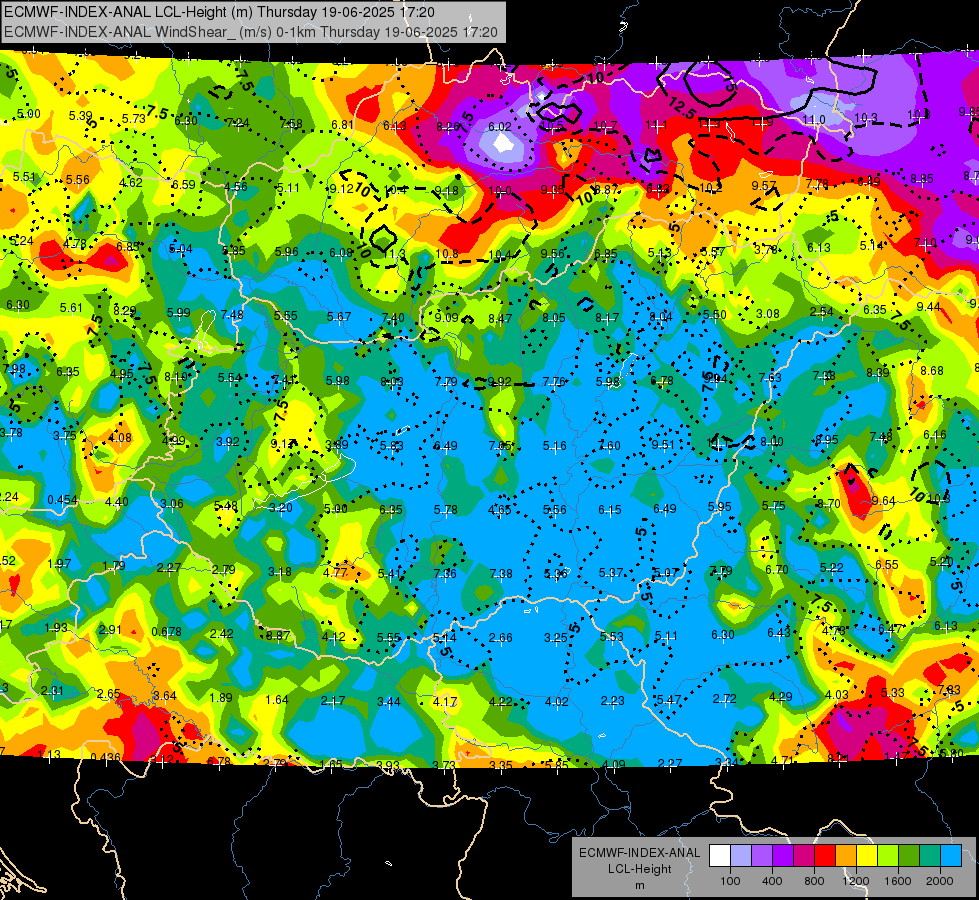The width and height of the screenshot is (979, 900).
Task: Click the 4.65 wind shear value
Action: 499,510
